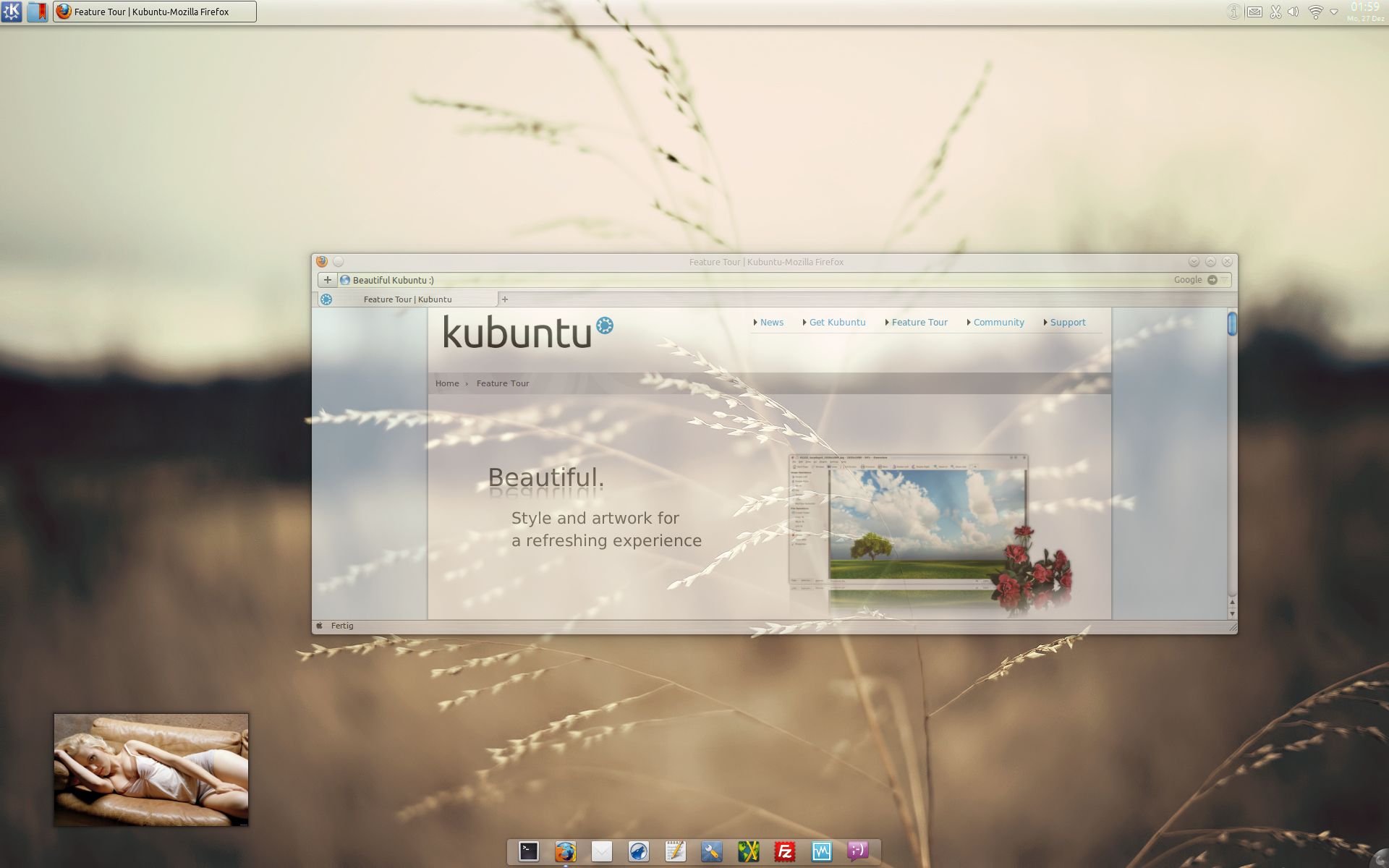Viewport: 1389px width, 868px height.
Task: Click the scrollbar down arrow
Action: [x=1232, y=614]
